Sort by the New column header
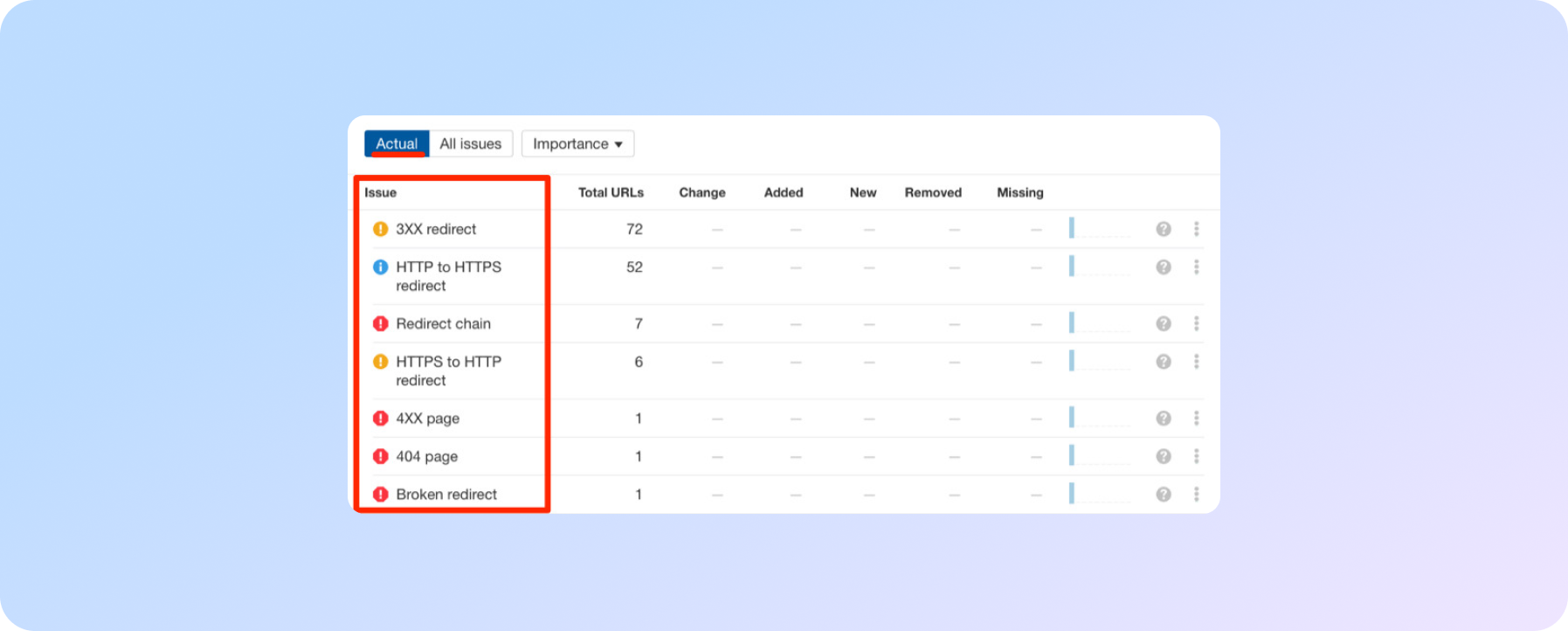Viewport: 1568px width, 631px height. click(x=863, y=192)
